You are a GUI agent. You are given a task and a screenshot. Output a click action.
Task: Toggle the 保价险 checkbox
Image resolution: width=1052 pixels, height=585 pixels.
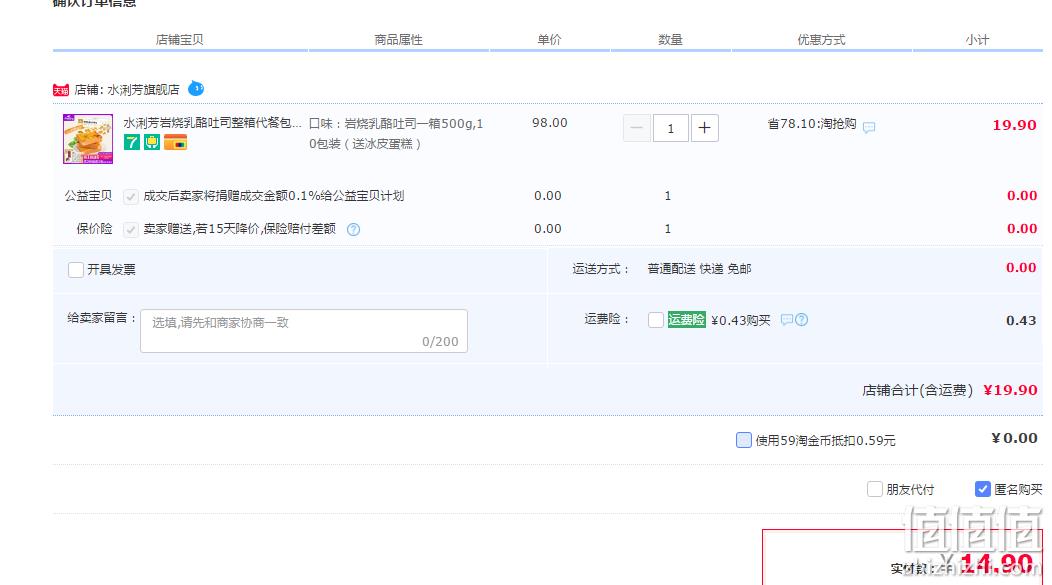[x=131, y=229]
